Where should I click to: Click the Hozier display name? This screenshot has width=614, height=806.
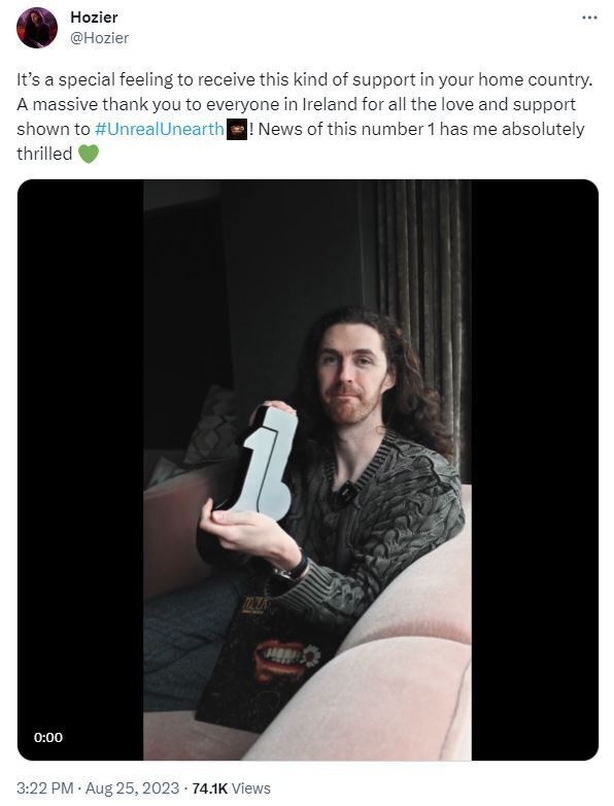[x=94, y=17]
